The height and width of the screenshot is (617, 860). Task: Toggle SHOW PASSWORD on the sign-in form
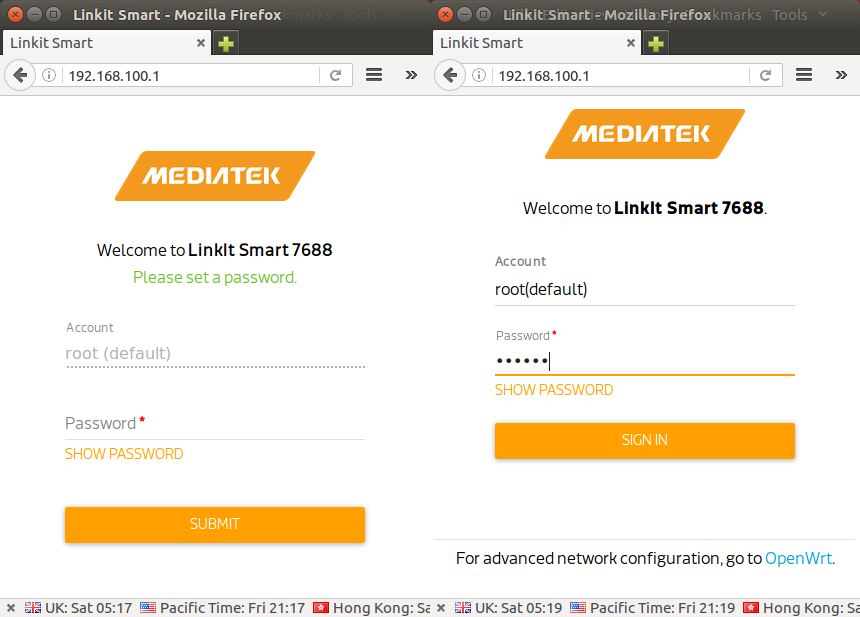(554, 390)
